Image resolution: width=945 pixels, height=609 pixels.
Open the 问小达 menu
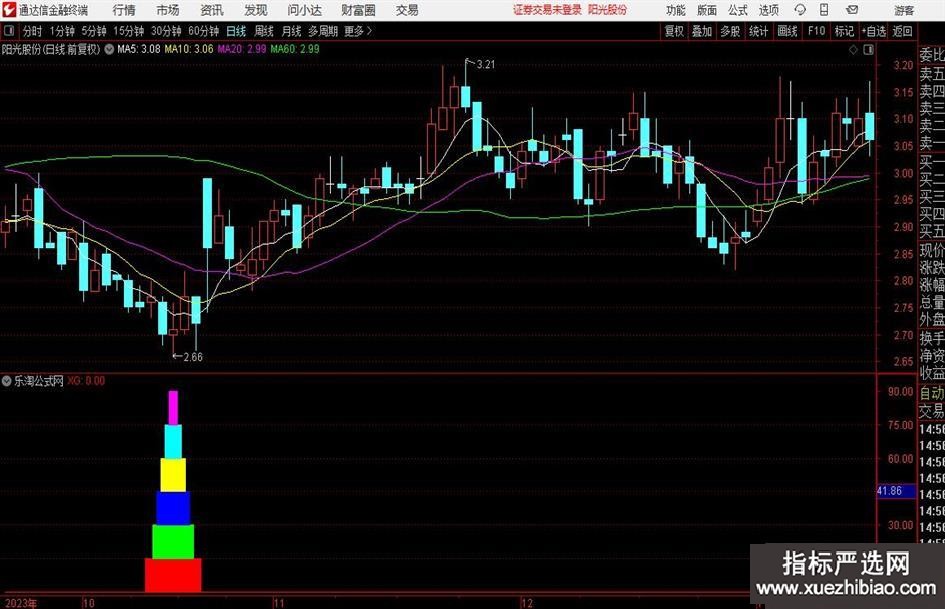point(304,10)
